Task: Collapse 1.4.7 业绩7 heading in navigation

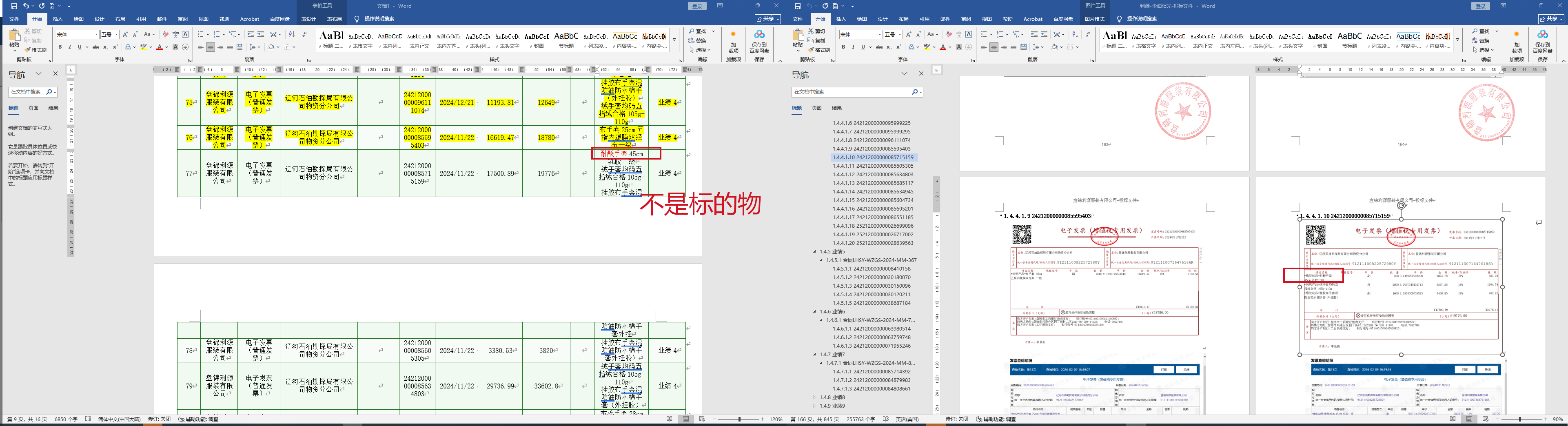Action: (x=814, y=354)
